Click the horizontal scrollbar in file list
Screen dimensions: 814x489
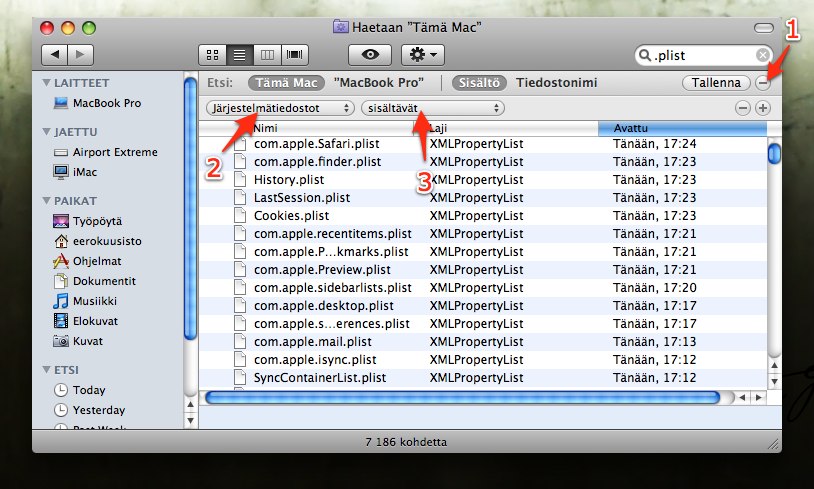tap(462, 397)
